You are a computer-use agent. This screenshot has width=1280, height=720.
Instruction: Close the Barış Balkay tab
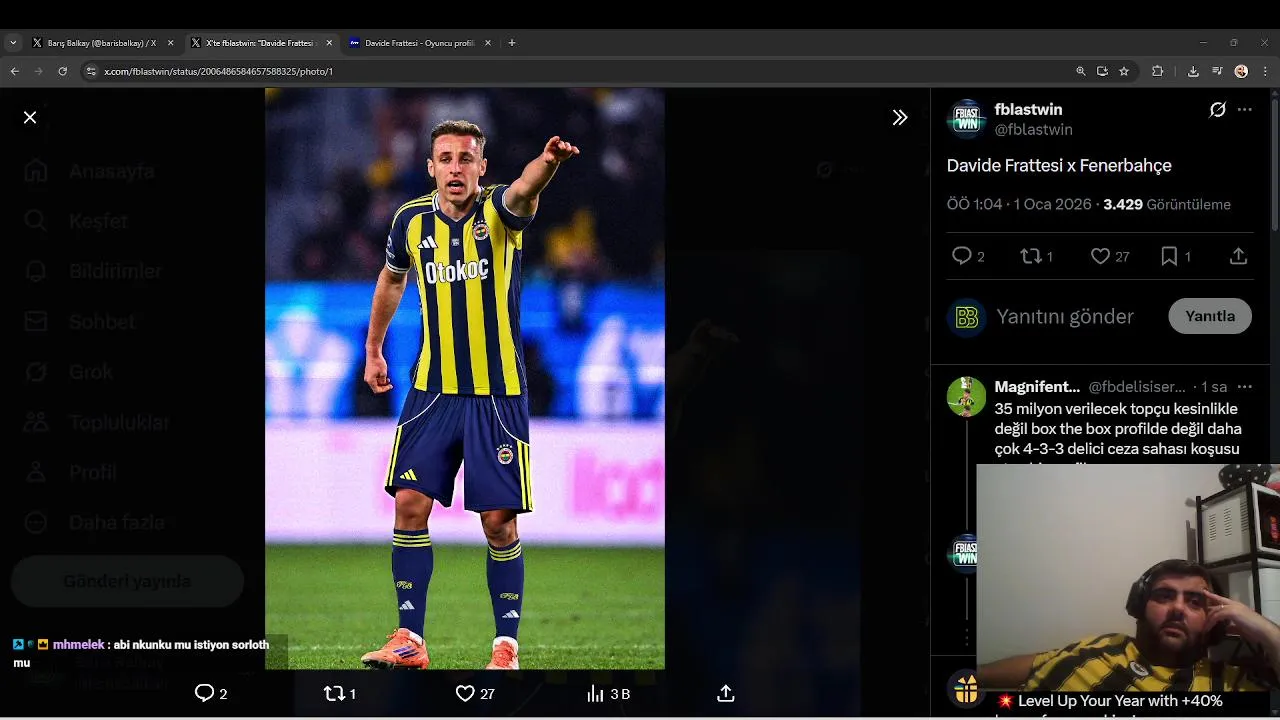point(170,43)
